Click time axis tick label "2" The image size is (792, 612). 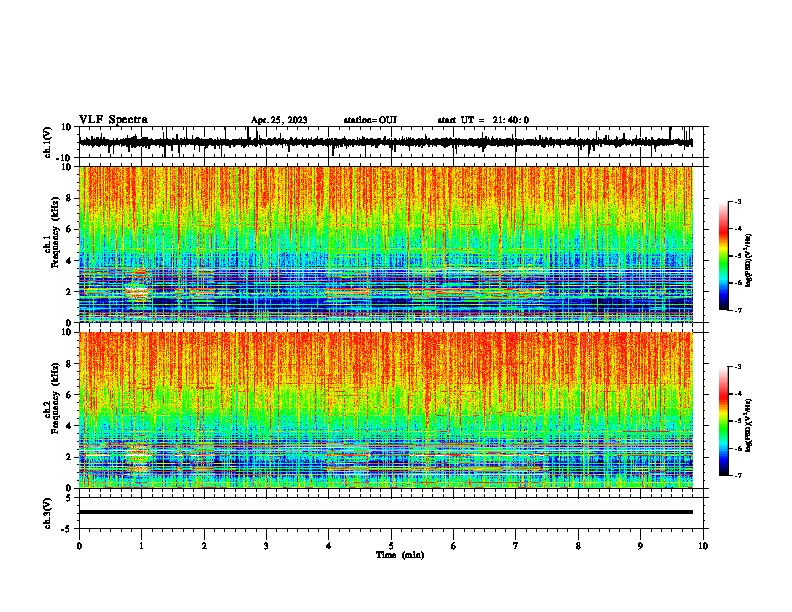(x=204, y=545)
